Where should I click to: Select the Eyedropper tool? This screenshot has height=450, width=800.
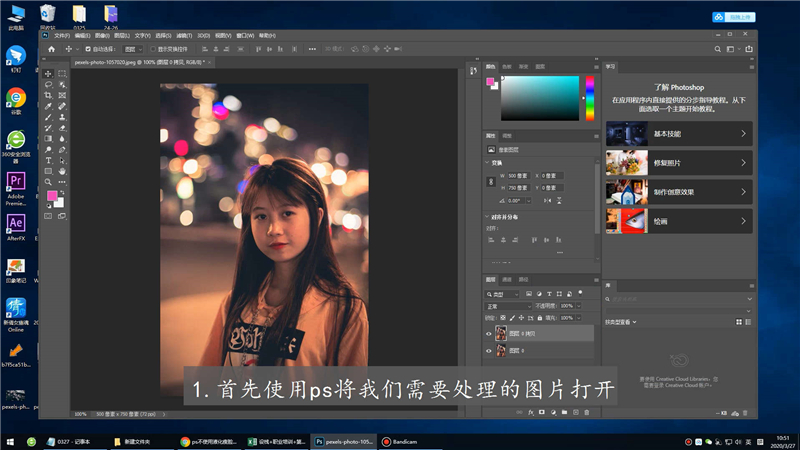(48, 106)
